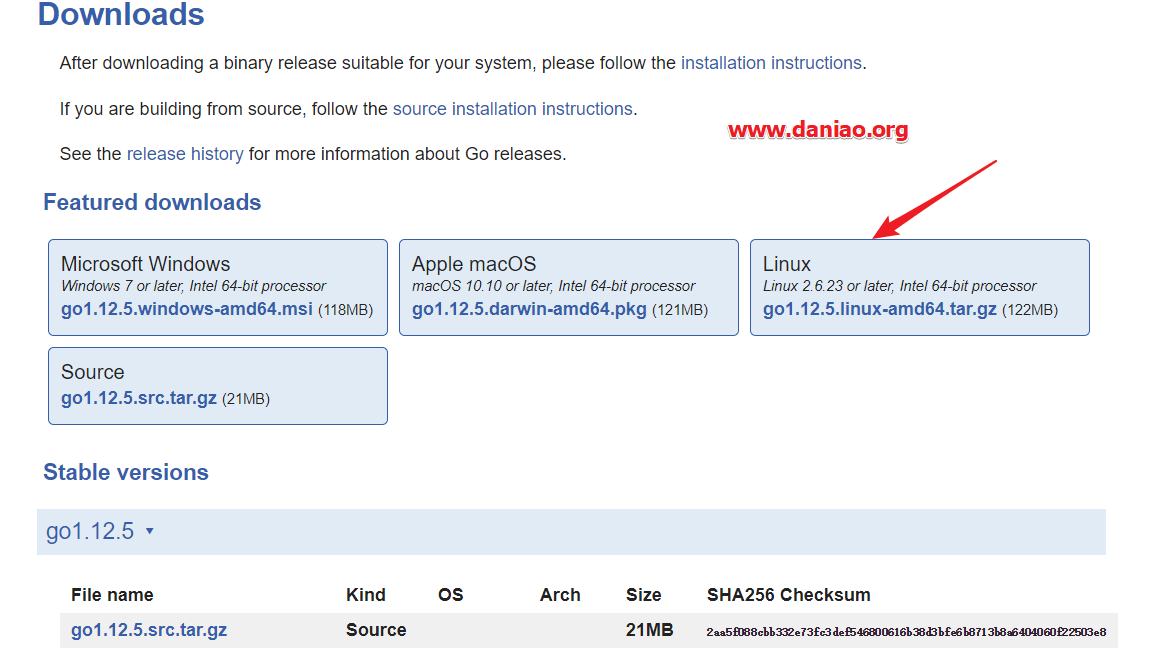The image size is (1153, 657).
Task: Click the SHA256 Checksum column header
Action: 789,594
